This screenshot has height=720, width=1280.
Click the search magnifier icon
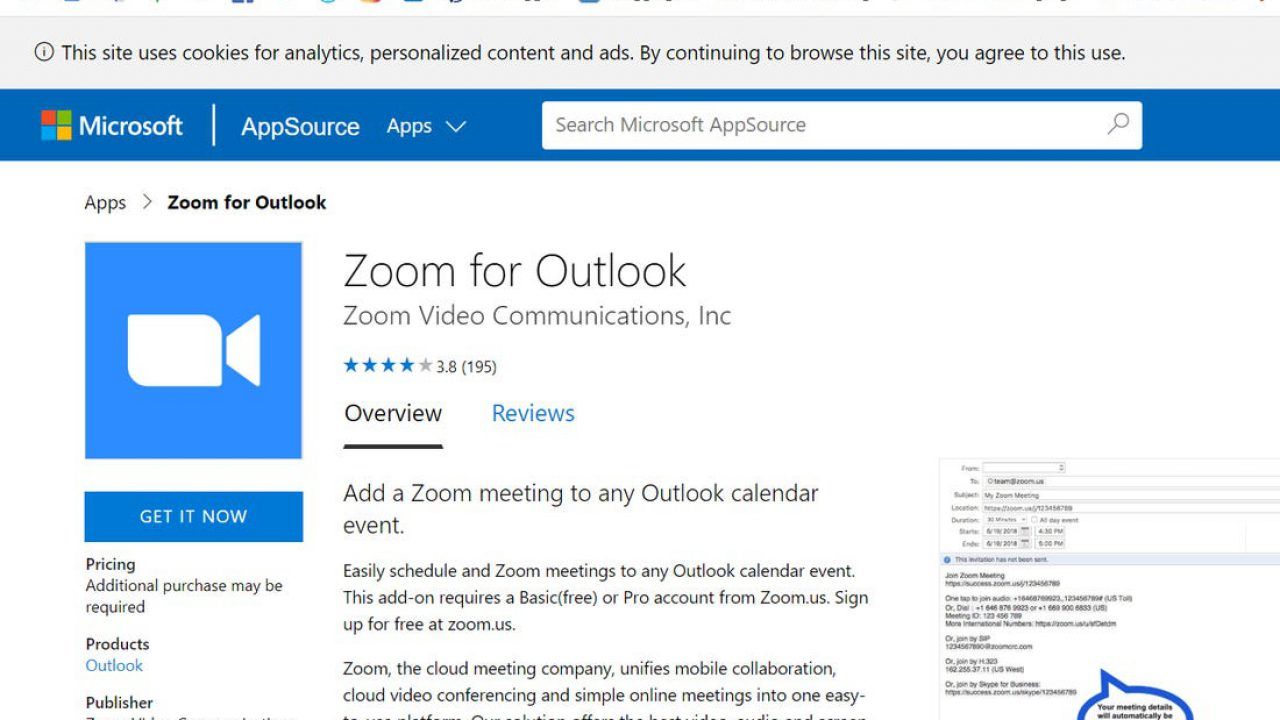click(1118, 124)
